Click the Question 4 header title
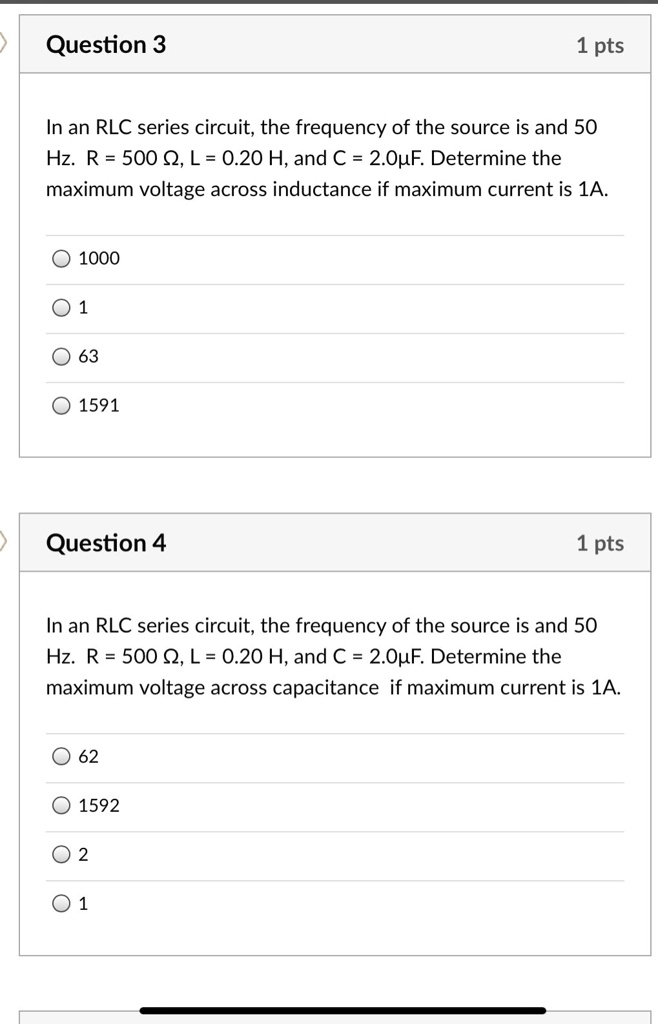Viewport: 658px width, 1024px height. tap(106, 542)
